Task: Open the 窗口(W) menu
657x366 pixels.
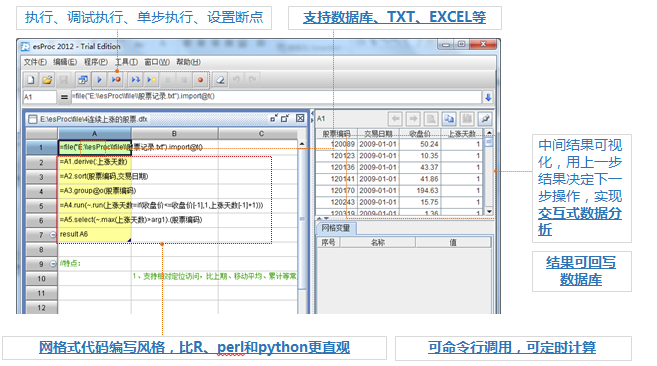Action: click(157, 62)
